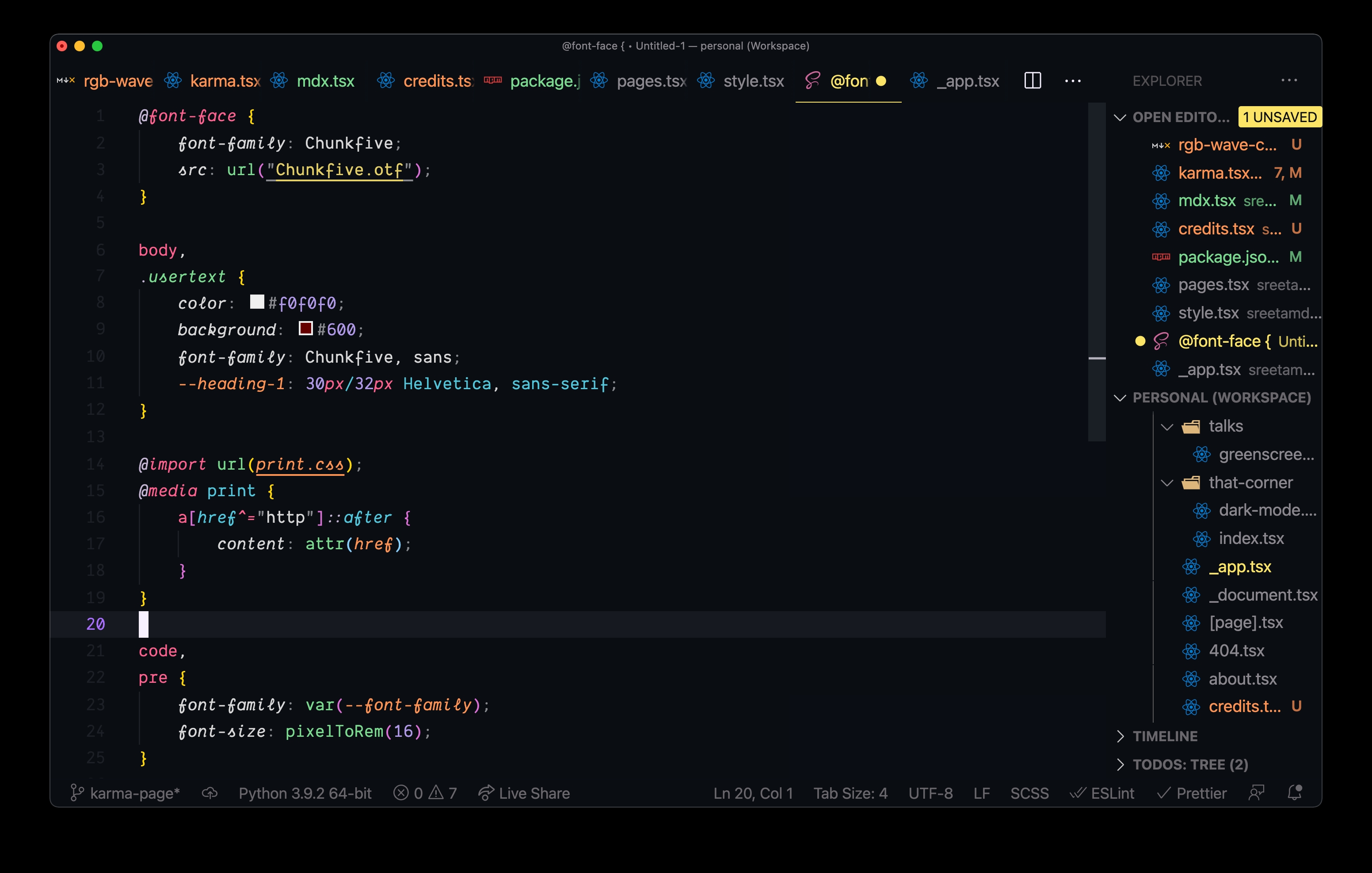Switch to the credits.tsx tab
This screenshot has width=1372, height=873.
point(424,81)
